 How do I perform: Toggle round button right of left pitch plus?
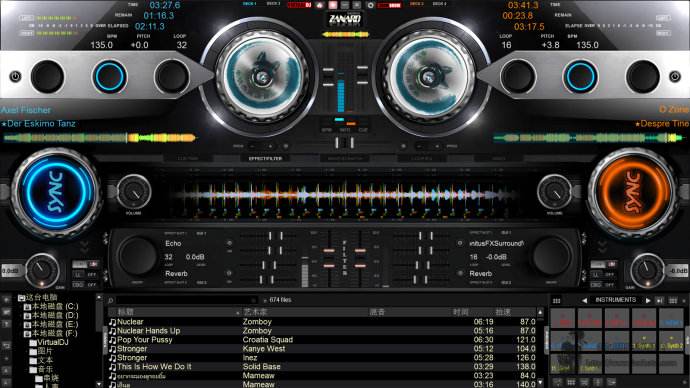click(286, 146)
